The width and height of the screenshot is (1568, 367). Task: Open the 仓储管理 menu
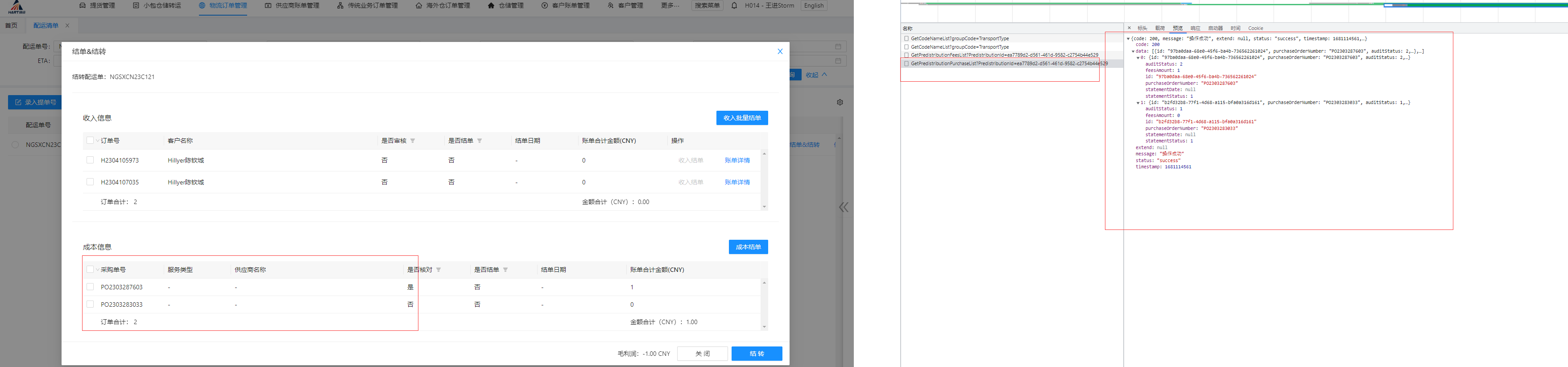pos(505,5)
